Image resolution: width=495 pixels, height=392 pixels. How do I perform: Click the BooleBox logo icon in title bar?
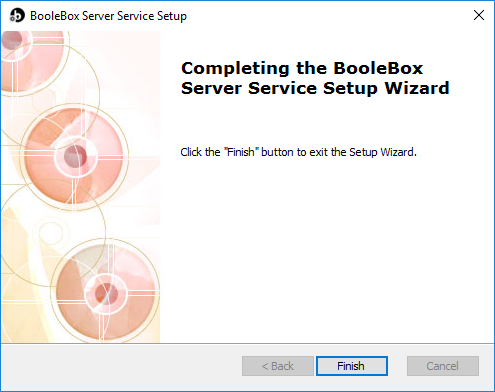pyautogui.click(x=17, y=16)
